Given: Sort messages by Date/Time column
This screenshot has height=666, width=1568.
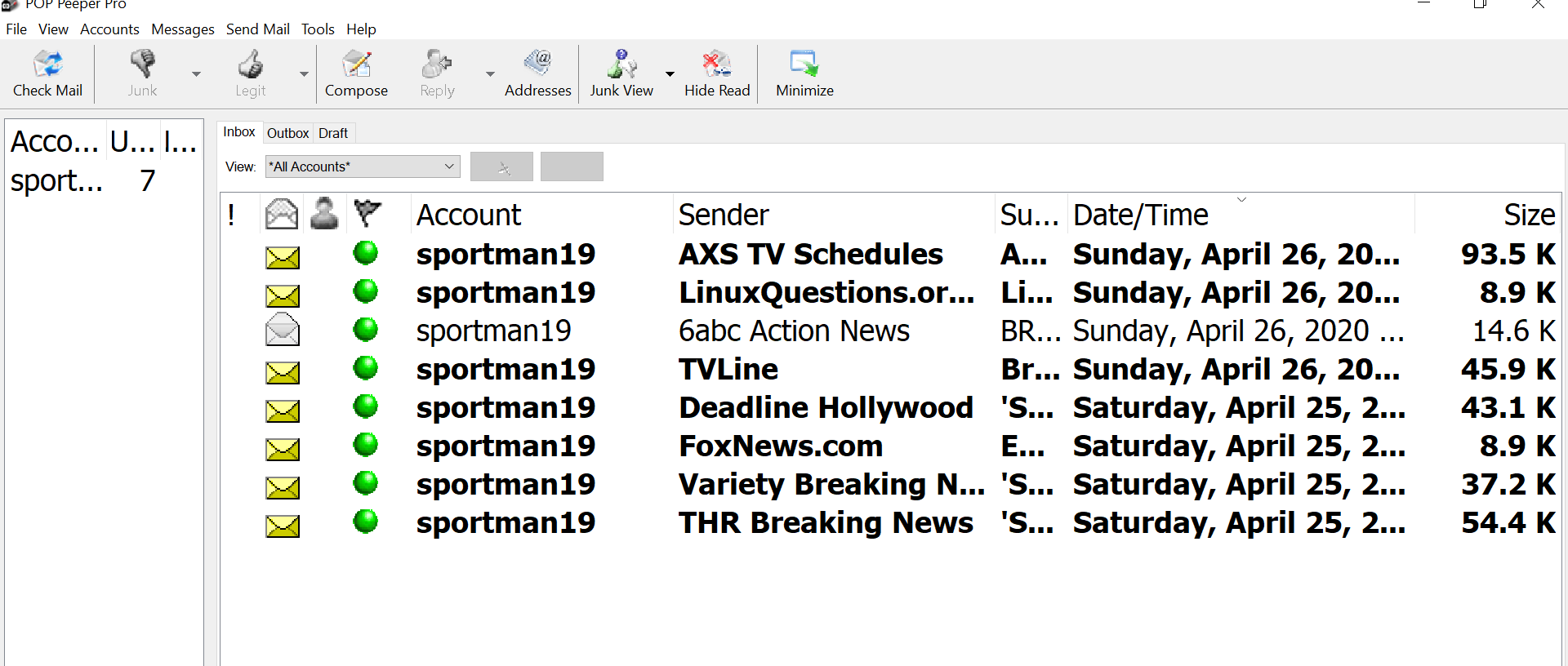Looking at the screenshot, I should click(x=1241, y=215).
